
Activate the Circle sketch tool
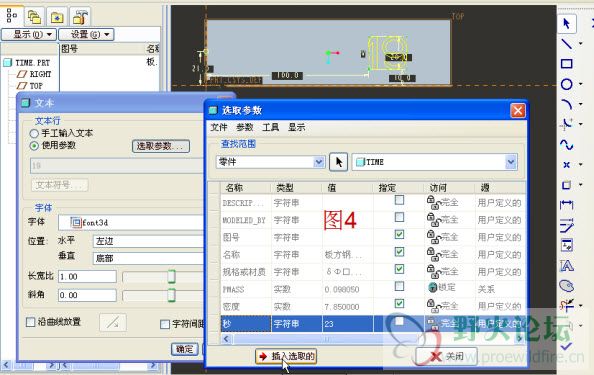click(x=567, y=84)
